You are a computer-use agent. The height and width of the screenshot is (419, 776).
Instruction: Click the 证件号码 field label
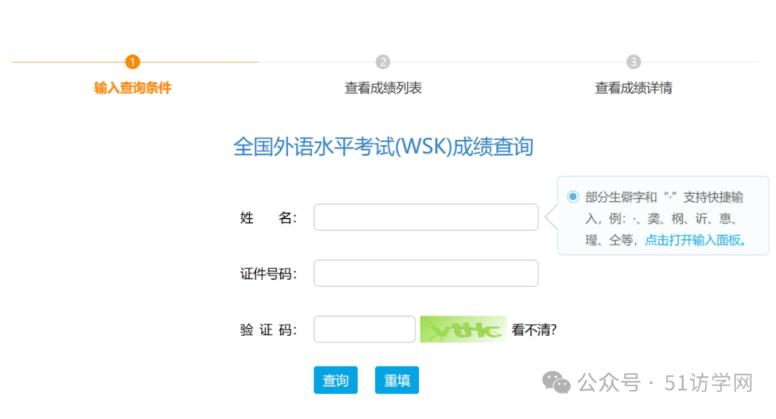point(268,273)
